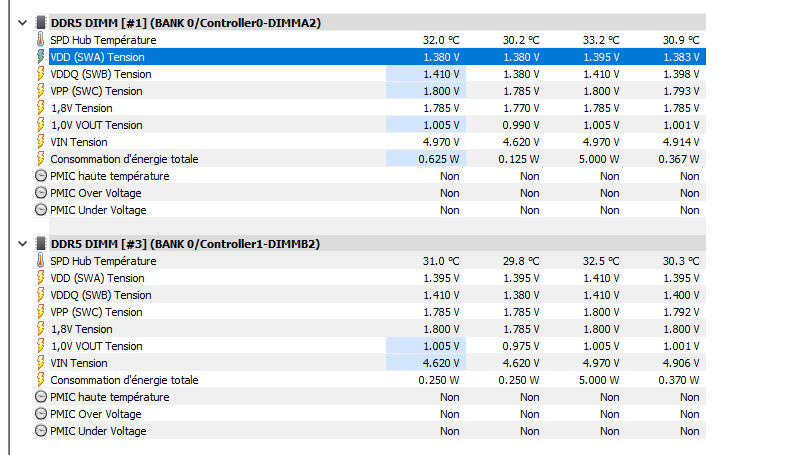The image size is (805, 455).
Task: Click lightning icon beside DIMM #3 VPP (SWC)
Action: coord(41,311)
